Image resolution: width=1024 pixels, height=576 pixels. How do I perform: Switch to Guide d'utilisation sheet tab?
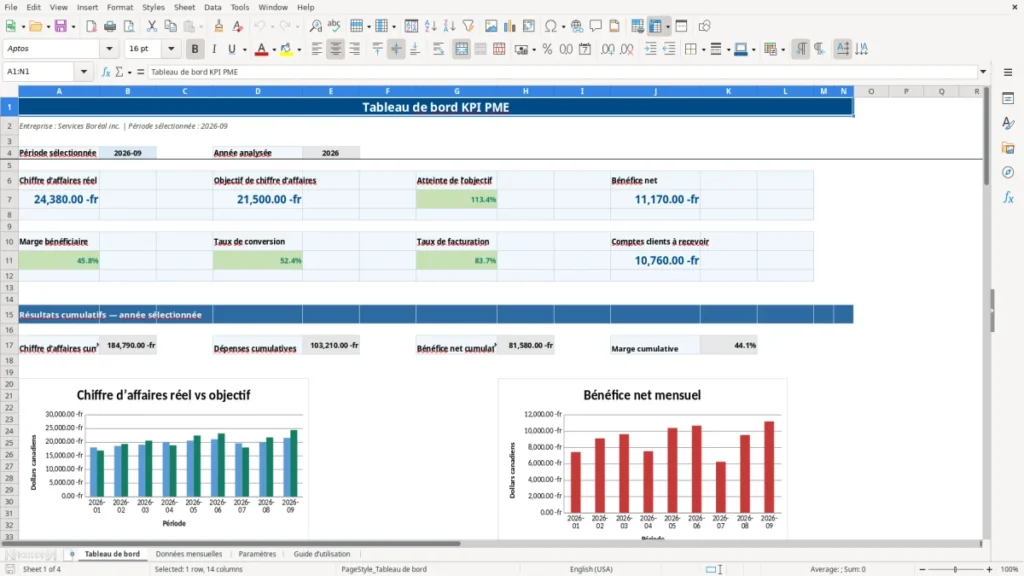[322, 554]
